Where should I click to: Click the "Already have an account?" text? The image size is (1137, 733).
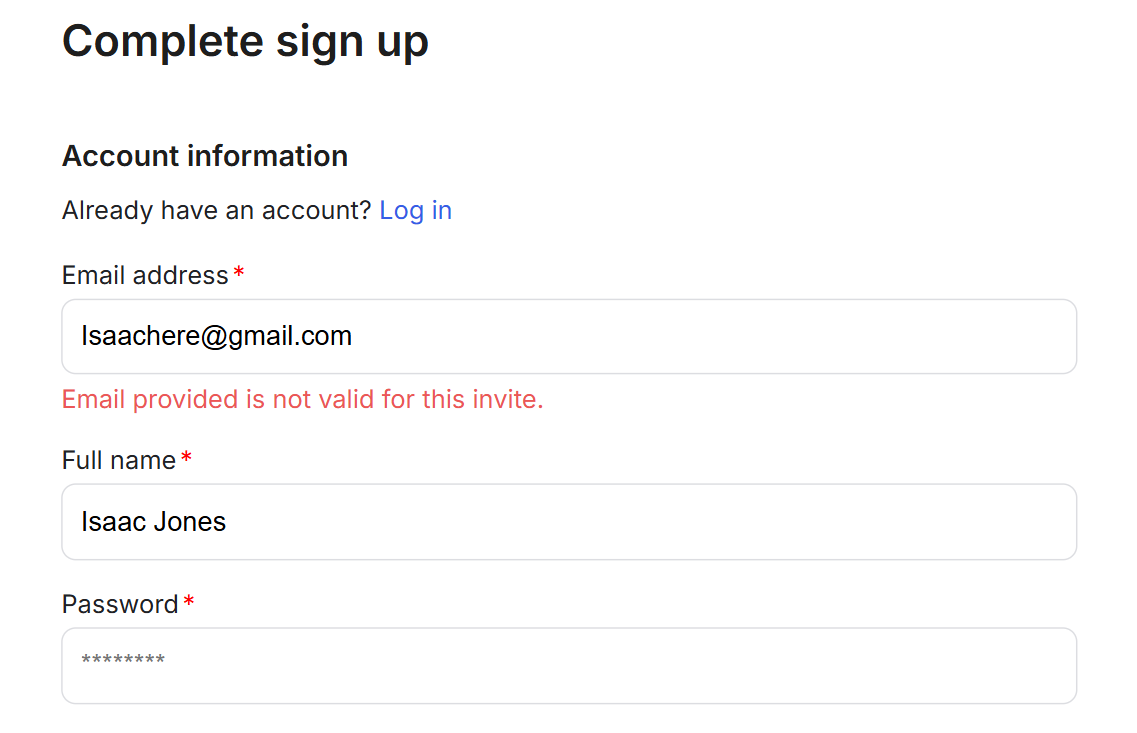(x=217, y=211)
